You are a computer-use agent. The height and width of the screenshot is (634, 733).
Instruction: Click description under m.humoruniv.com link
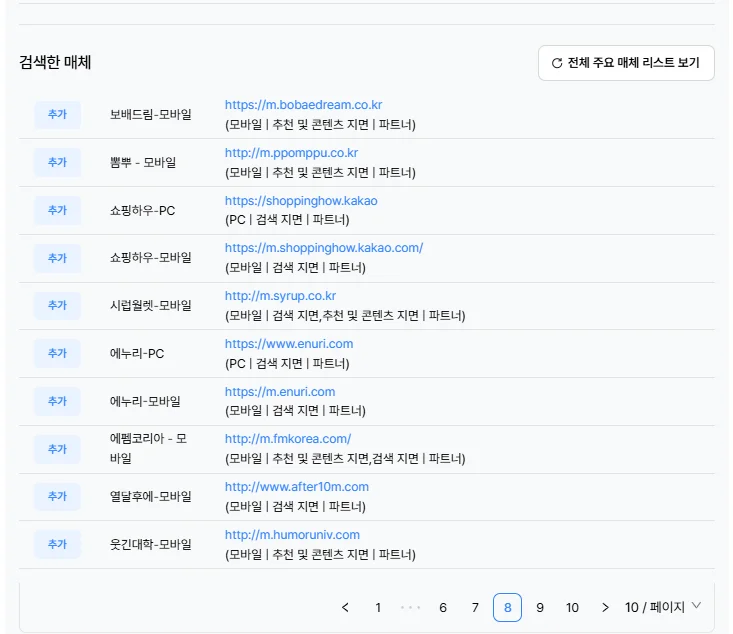click(x=320, y=555)
